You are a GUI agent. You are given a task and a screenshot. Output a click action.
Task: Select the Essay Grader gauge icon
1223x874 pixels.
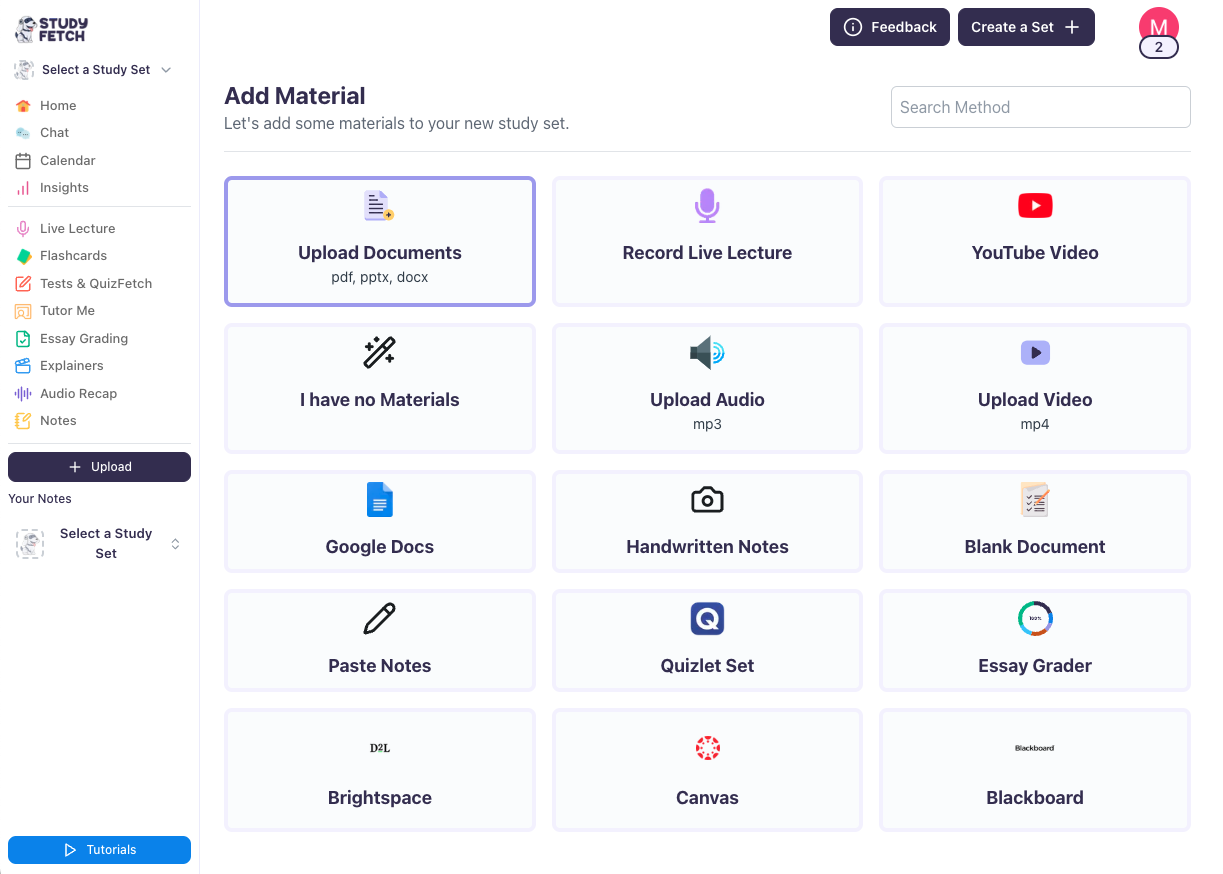point(1035,619)
